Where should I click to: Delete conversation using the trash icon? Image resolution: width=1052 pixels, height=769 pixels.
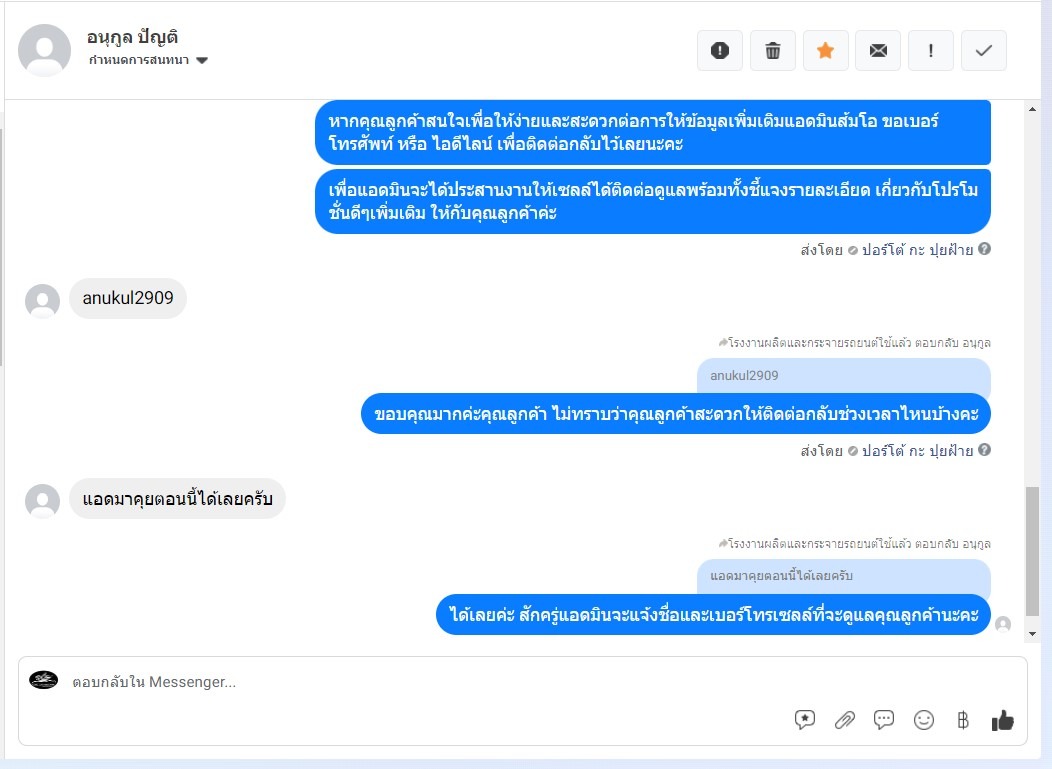click(773, 50)
